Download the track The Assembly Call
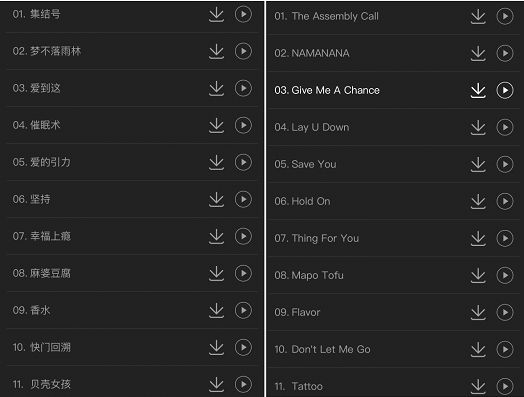The width and height of the screenshot is (524, 397). tap(478, 16)
